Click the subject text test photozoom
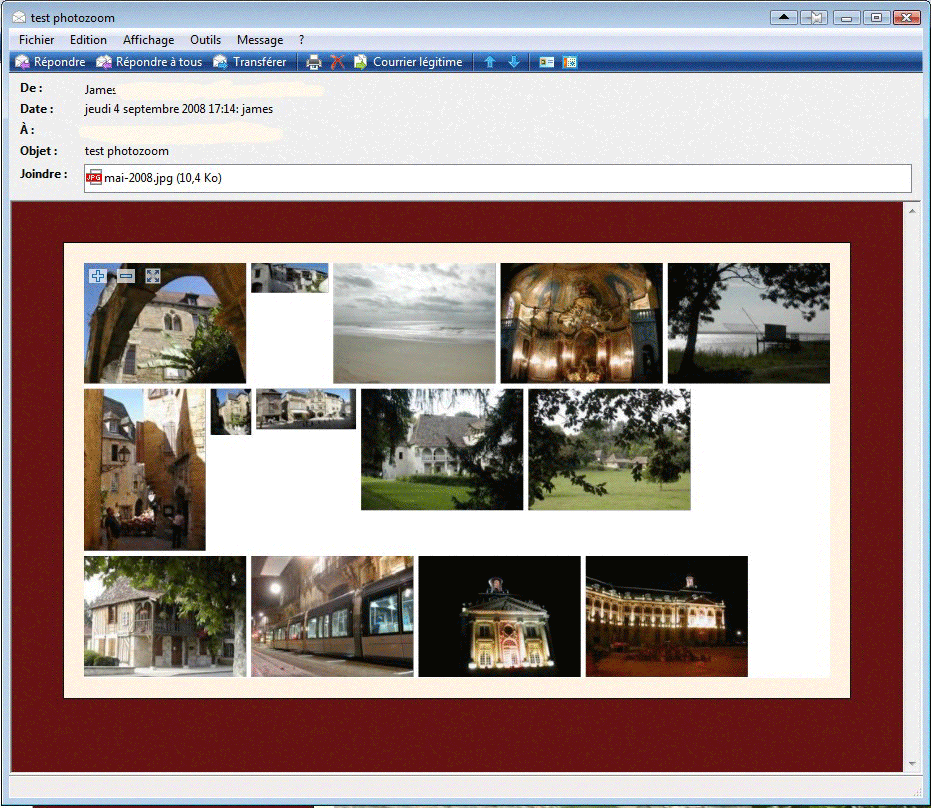931x808 pixels. [126, 151]
